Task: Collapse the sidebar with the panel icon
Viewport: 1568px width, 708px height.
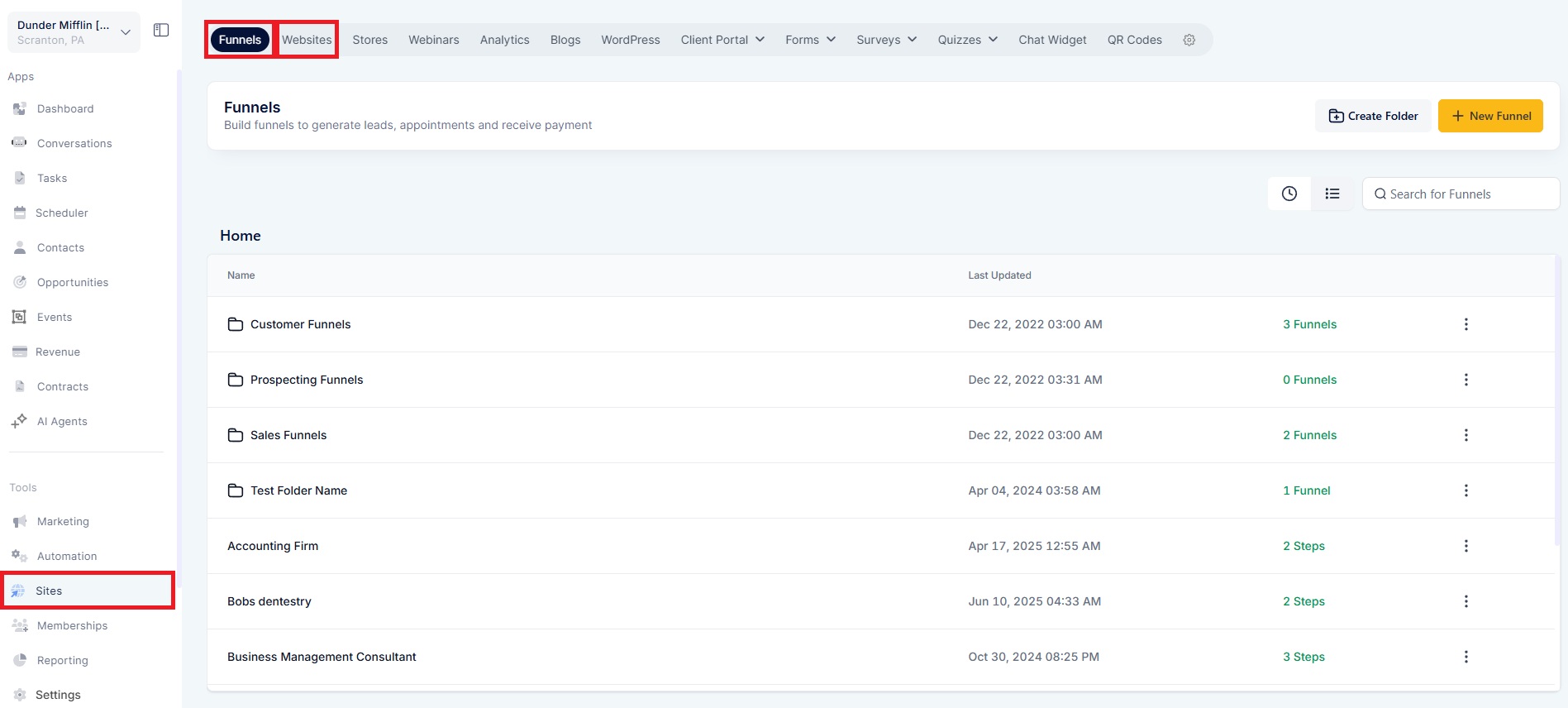Action: coord(161,30)
